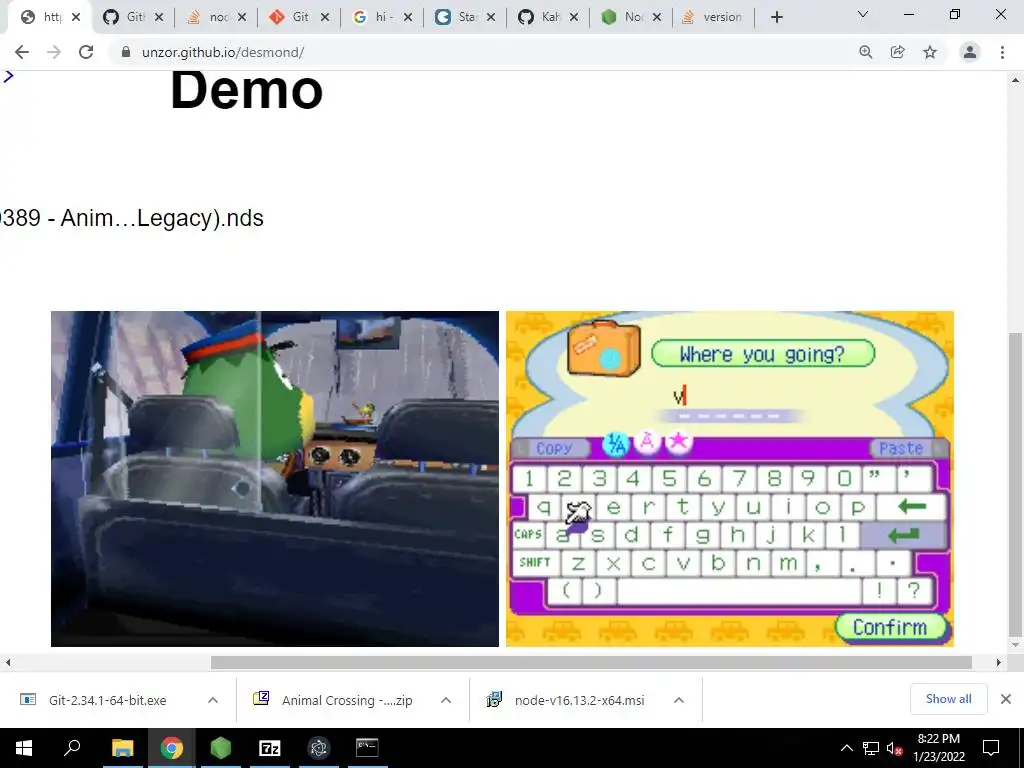Open a new tab with the plus button
Viewport: 1024px width, 768px height.
pyautogui.click(x=776, y=17)
